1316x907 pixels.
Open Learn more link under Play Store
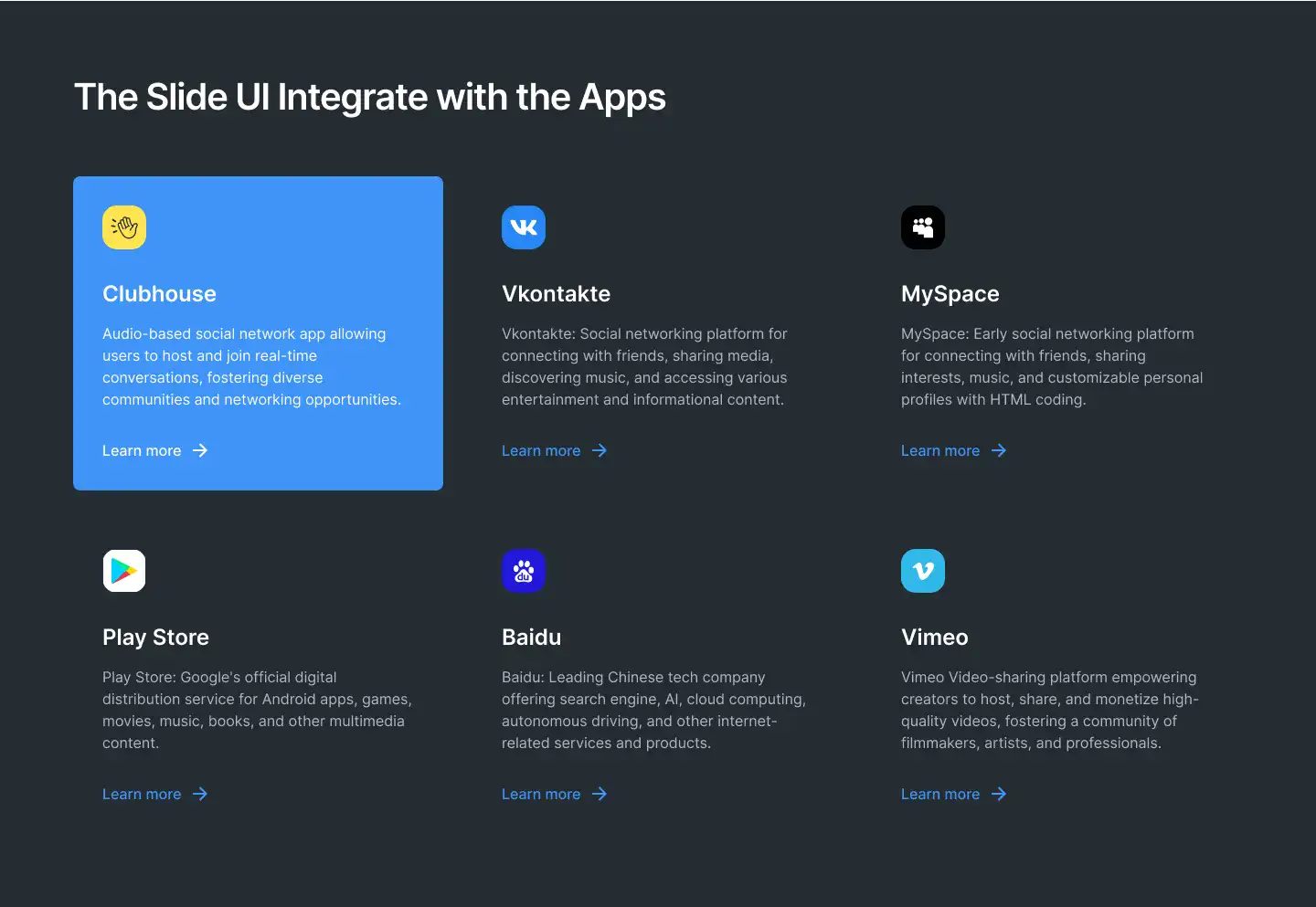point(155,794)
